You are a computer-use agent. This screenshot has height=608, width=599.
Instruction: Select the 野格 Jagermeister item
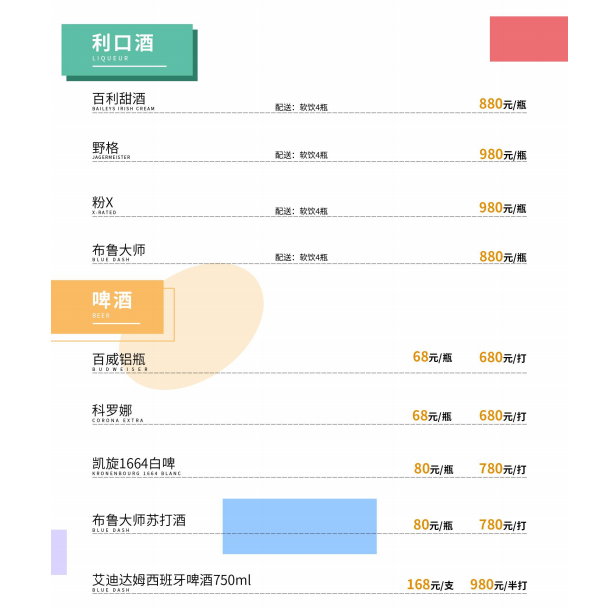tap(111, 150)
